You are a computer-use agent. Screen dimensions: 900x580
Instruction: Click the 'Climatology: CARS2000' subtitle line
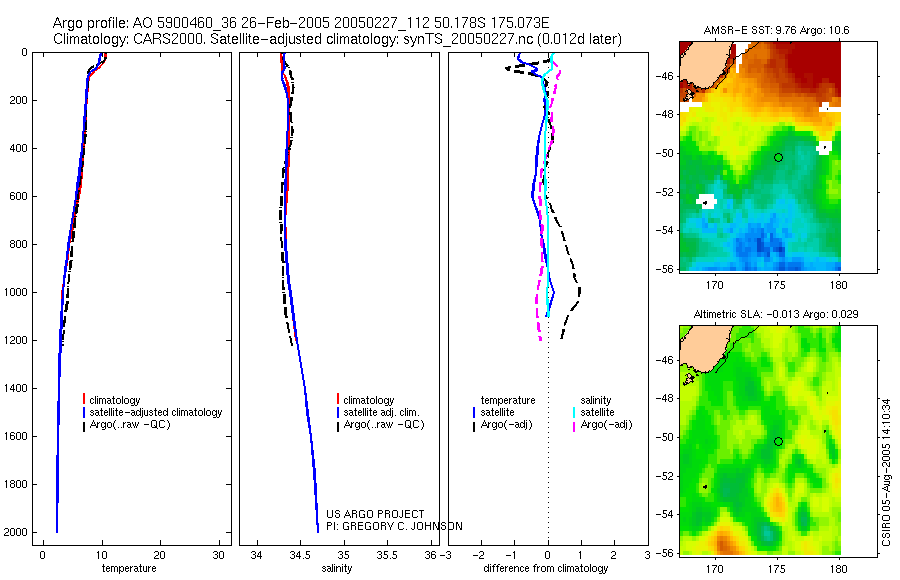point(337,39)
